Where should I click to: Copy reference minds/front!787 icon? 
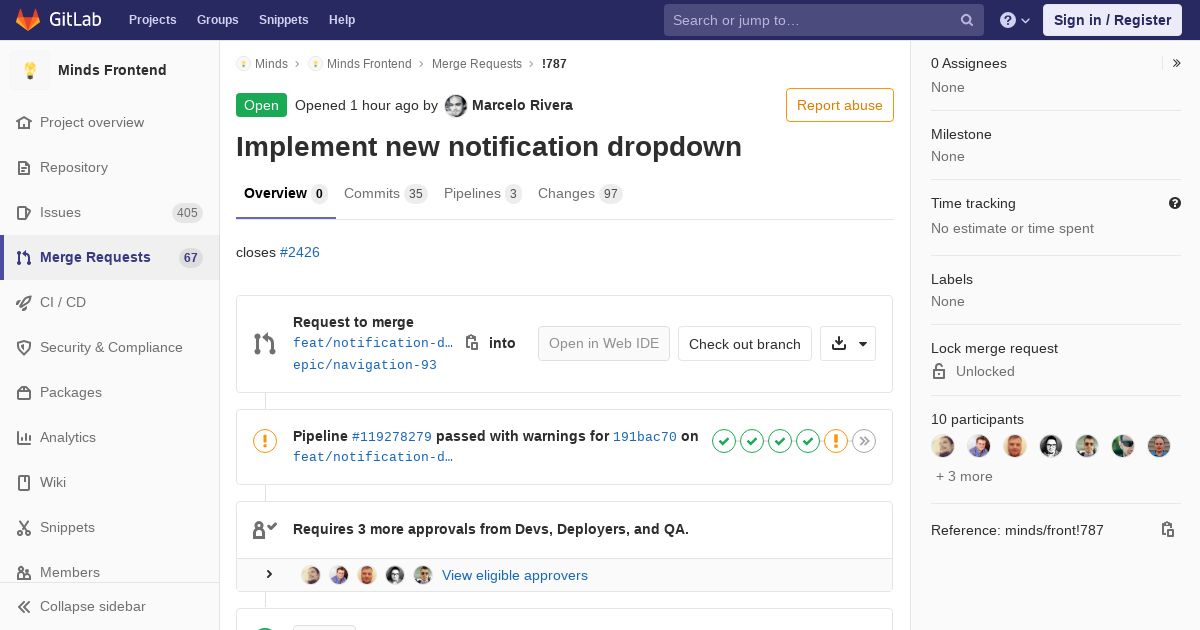point(1168,530)
